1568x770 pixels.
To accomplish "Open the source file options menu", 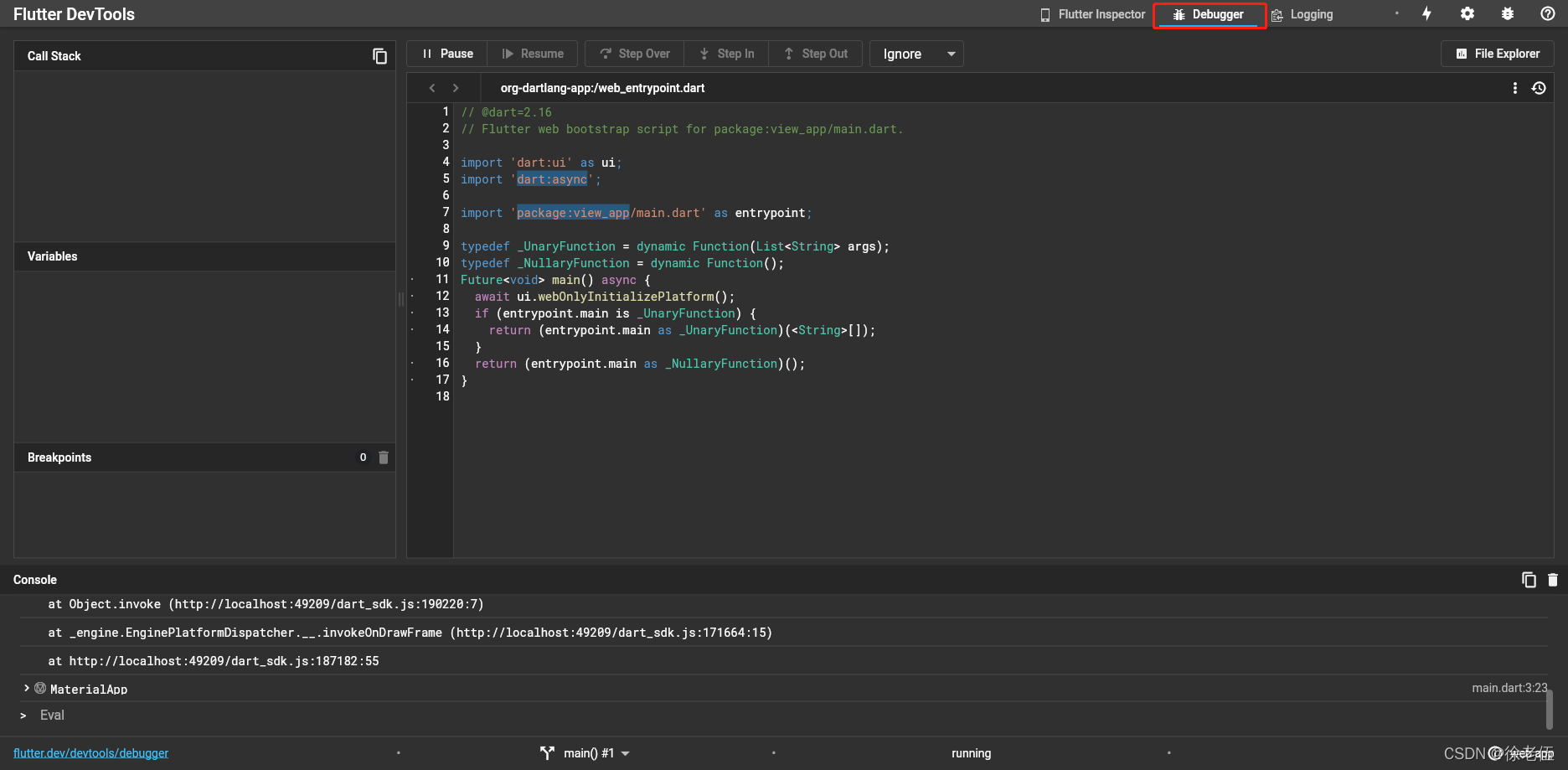I will coord(1514,88).
